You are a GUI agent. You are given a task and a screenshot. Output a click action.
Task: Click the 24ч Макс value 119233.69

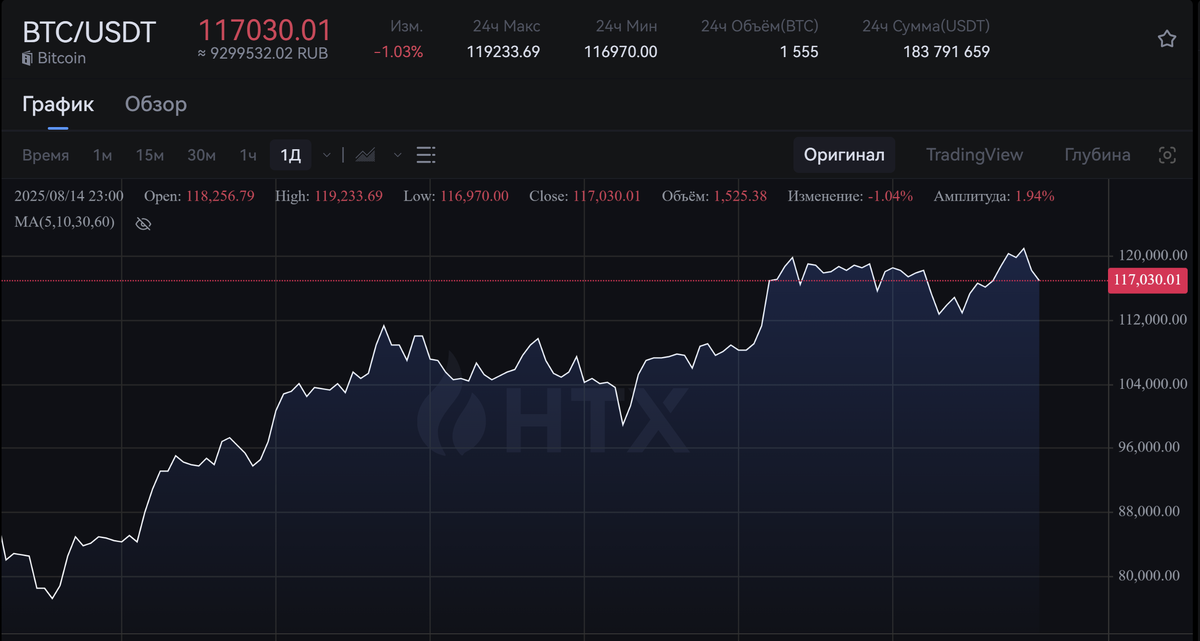point(503,51)
